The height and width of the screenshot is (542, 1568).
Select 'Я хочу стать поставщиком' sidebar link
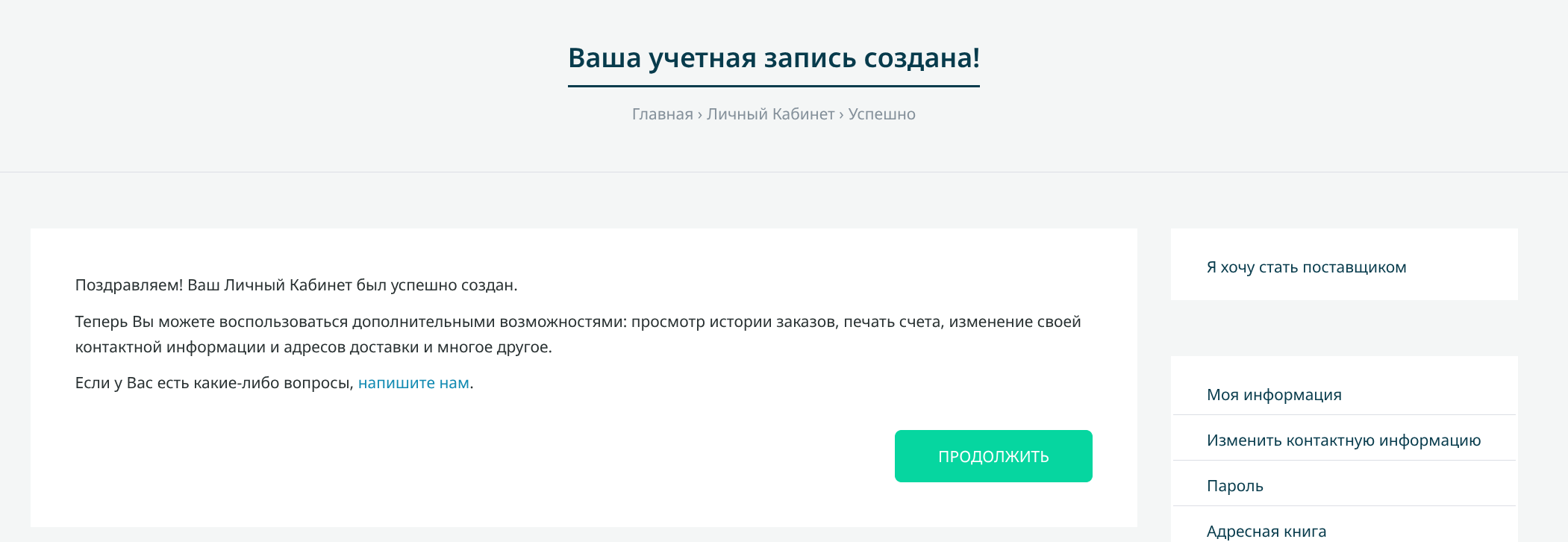(1306, 267)
